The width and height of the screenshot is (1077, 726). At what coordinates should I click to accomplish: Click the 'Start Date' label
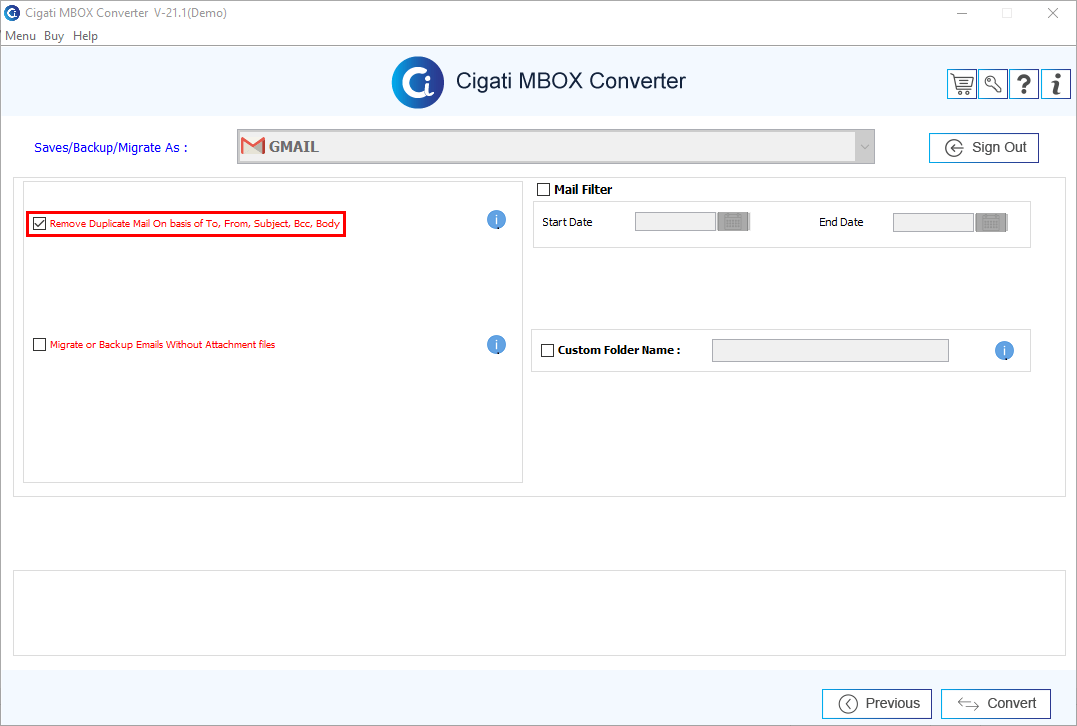click(567, 222)
